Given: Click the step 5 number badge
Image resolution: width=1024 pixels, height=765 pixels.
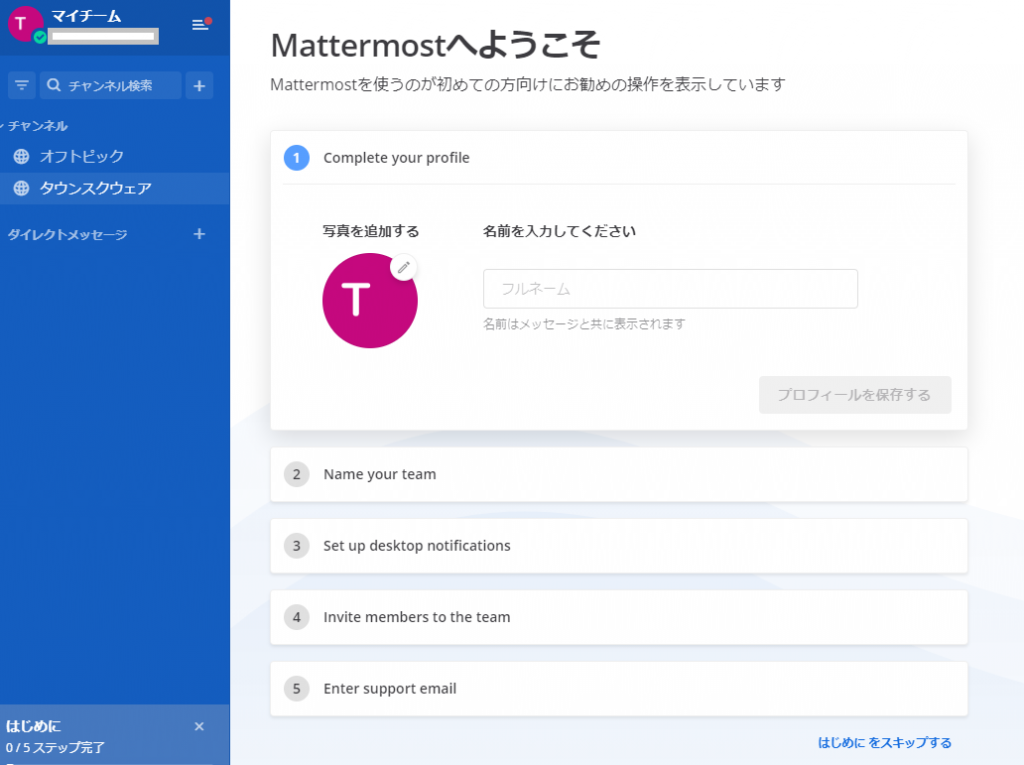Looking at the screenshot, I should (296, 689).
